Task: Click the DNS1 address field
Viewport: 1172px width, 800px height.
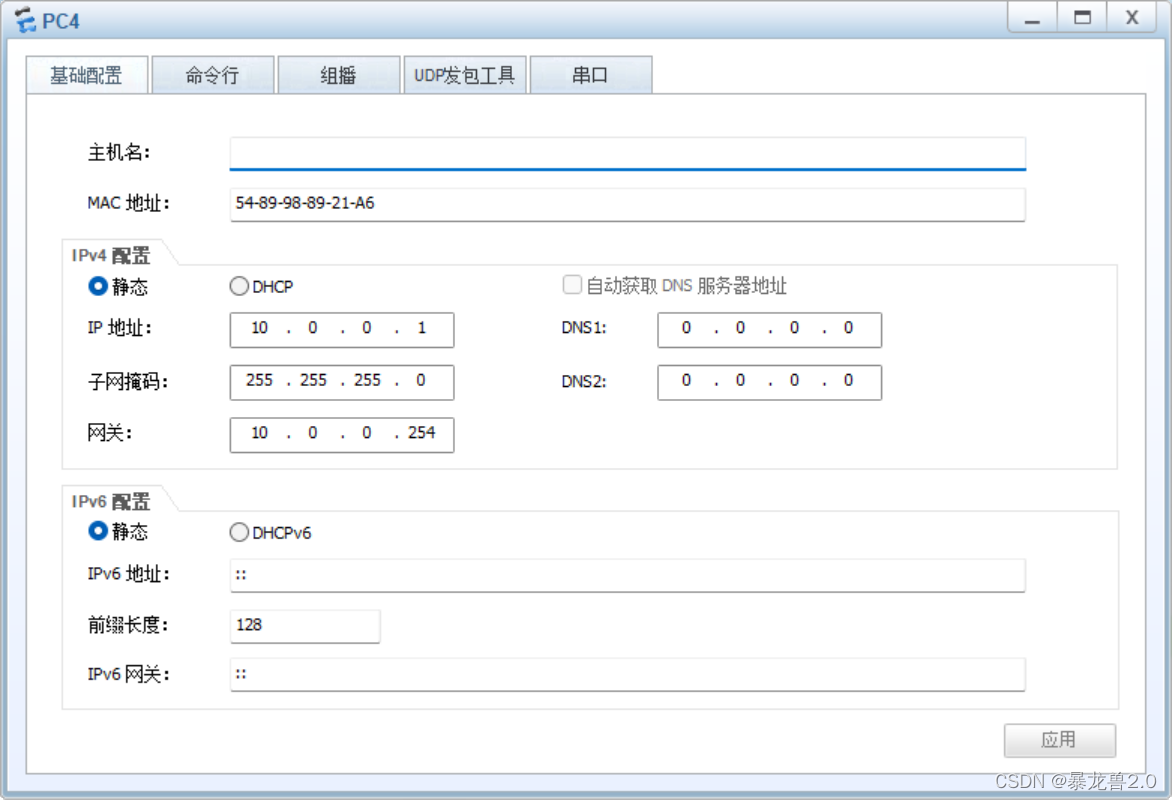Action: (x=769, y=330)
